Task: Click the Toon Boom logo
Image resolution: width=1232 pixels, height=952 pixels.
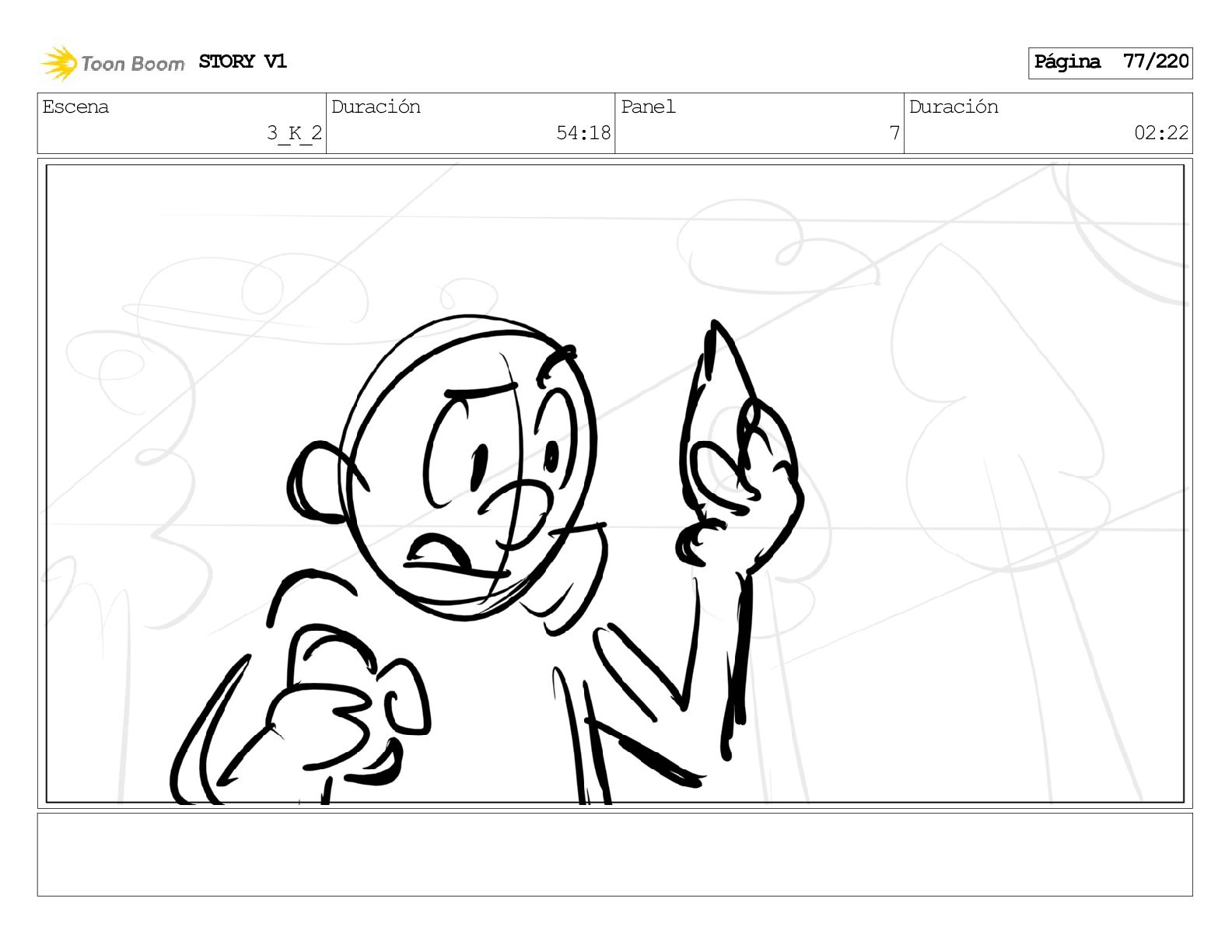Action: 113,63
